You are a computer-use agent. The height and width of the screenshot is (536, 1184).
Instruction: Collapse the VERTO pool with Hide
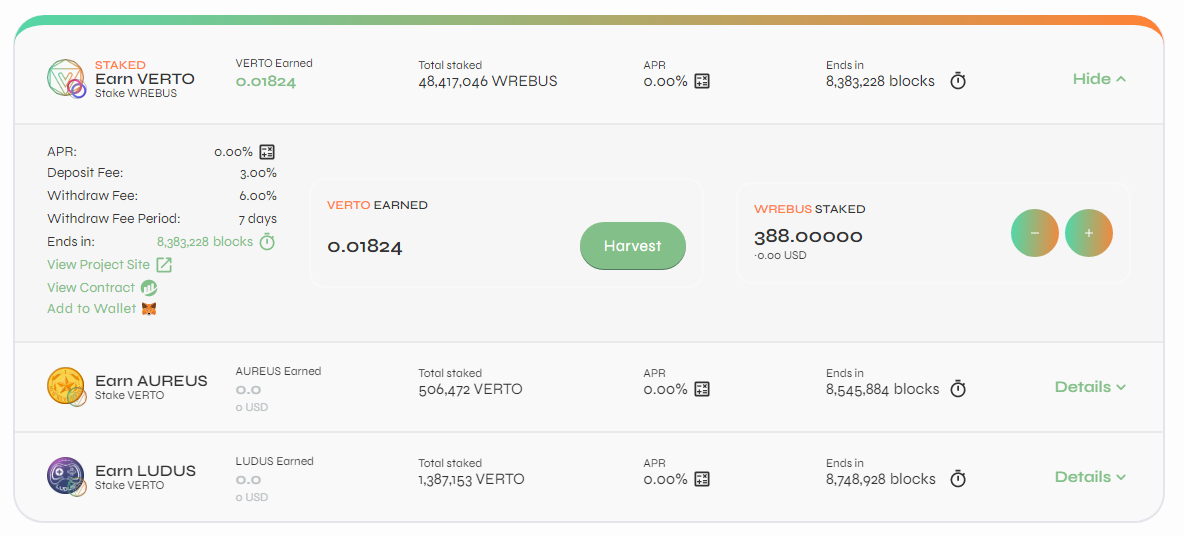click(x=1099, y=79)
